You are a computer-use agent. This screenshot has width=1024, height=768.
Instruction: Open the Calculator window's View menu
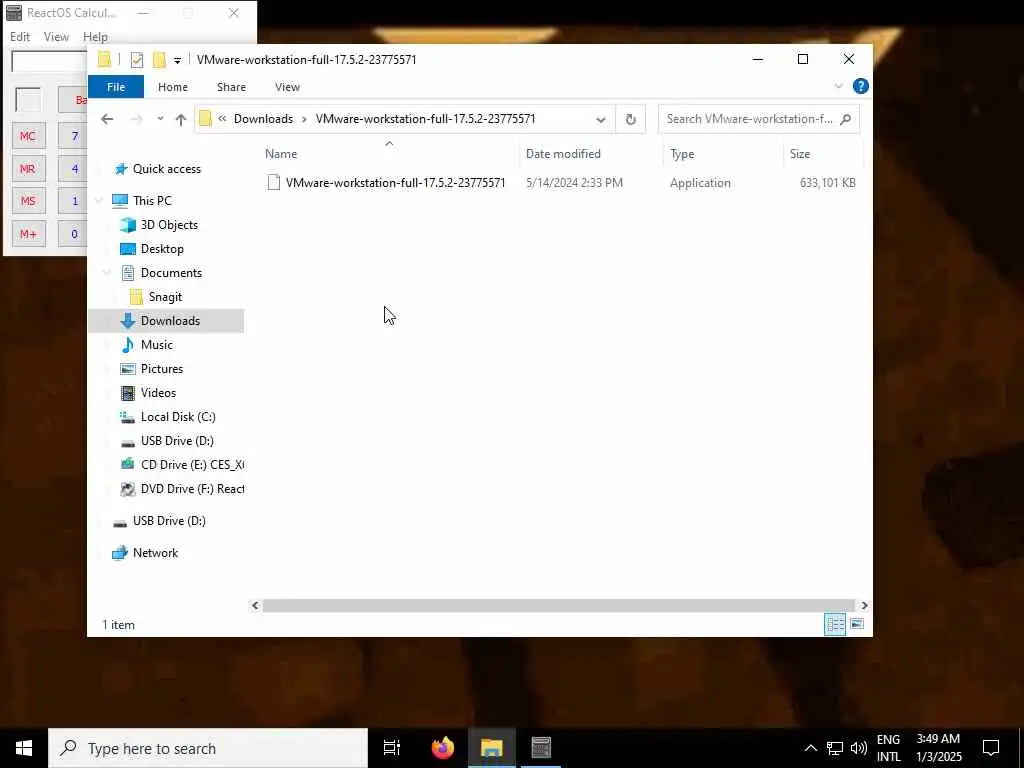click(x=56, y=37)
